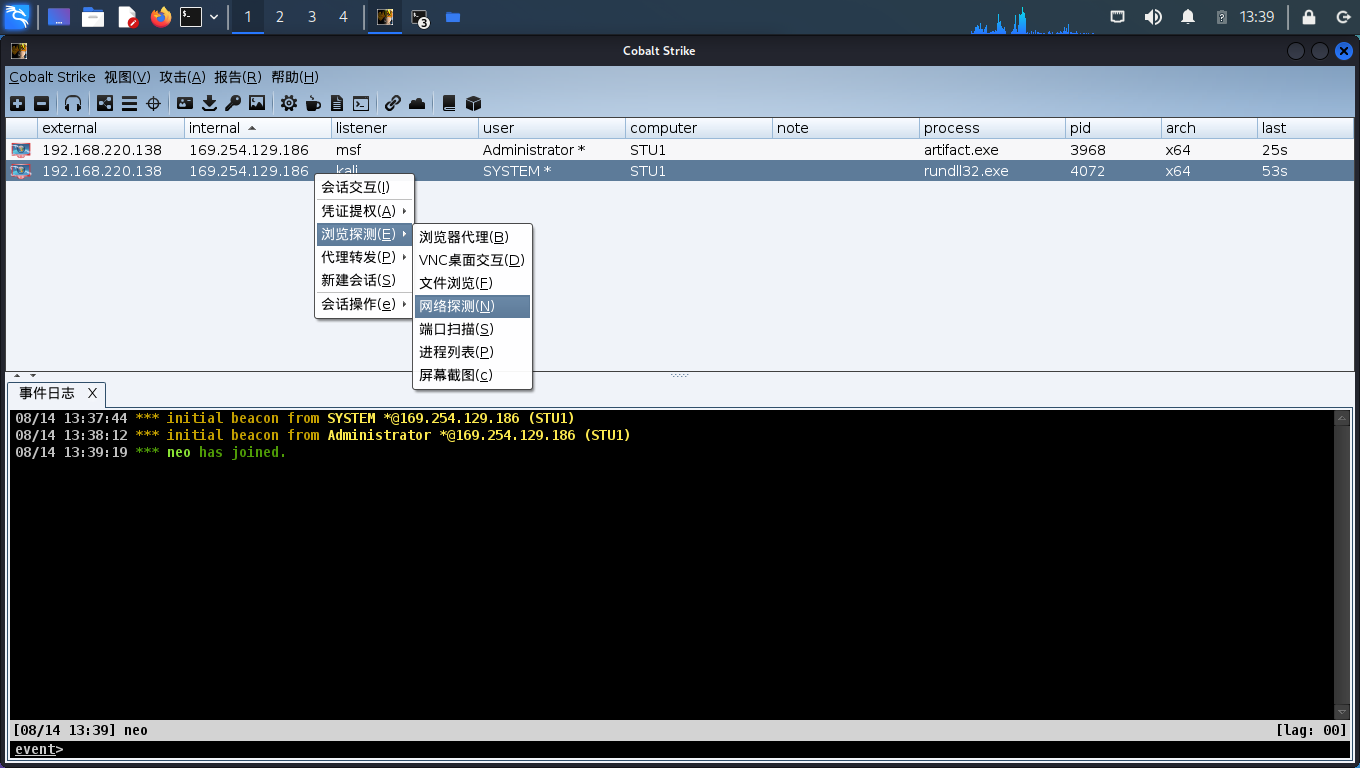The image size is (1360, 768).
Task: Click the volume speaker tray icon
Action: pyautogui.click(x=1153, y=17)
